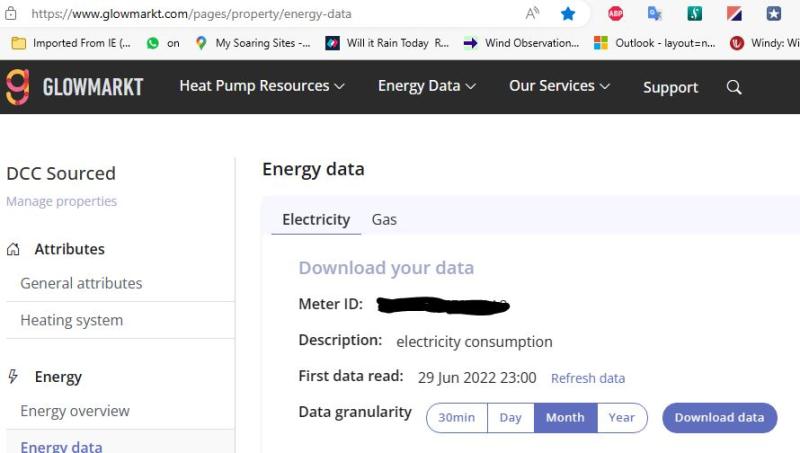Open the Outlook bookmark
Viewport: 800px width, 453px height.
(655, 43)
